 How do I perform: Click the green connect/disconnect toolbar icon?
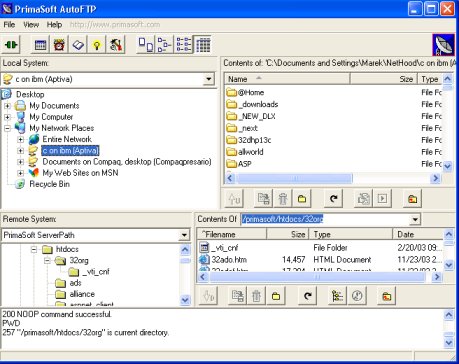[11, 44]
